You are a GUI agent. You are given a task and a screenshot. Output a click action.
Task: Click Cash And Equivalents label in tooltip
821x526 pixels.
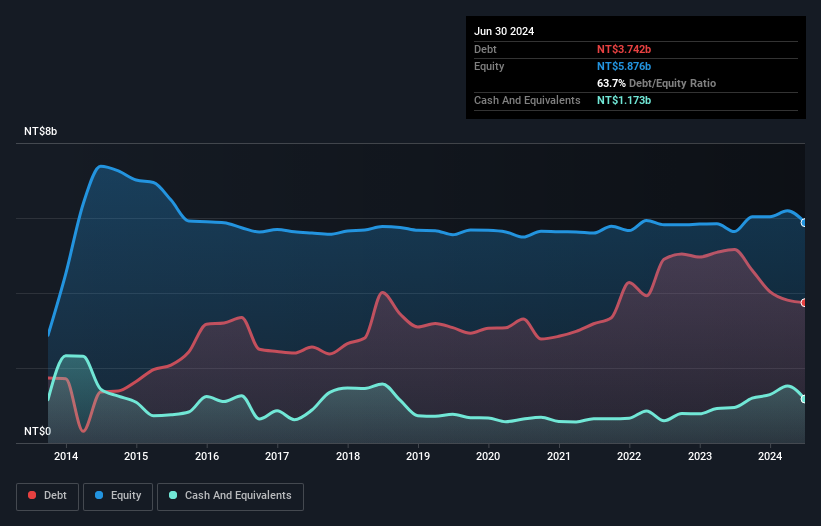coord(527,100)
